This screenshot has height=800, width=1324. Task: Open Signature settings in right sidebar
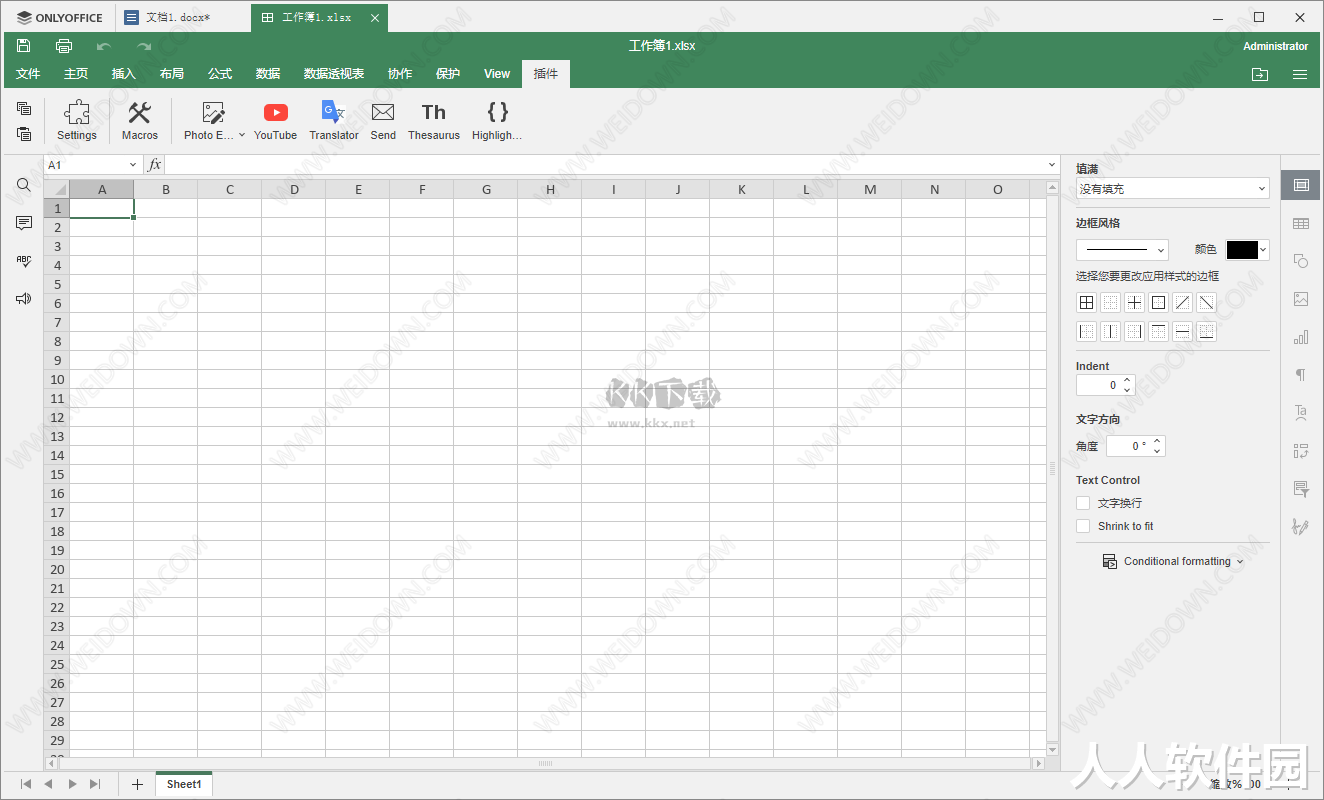(x=1301, y=526)
